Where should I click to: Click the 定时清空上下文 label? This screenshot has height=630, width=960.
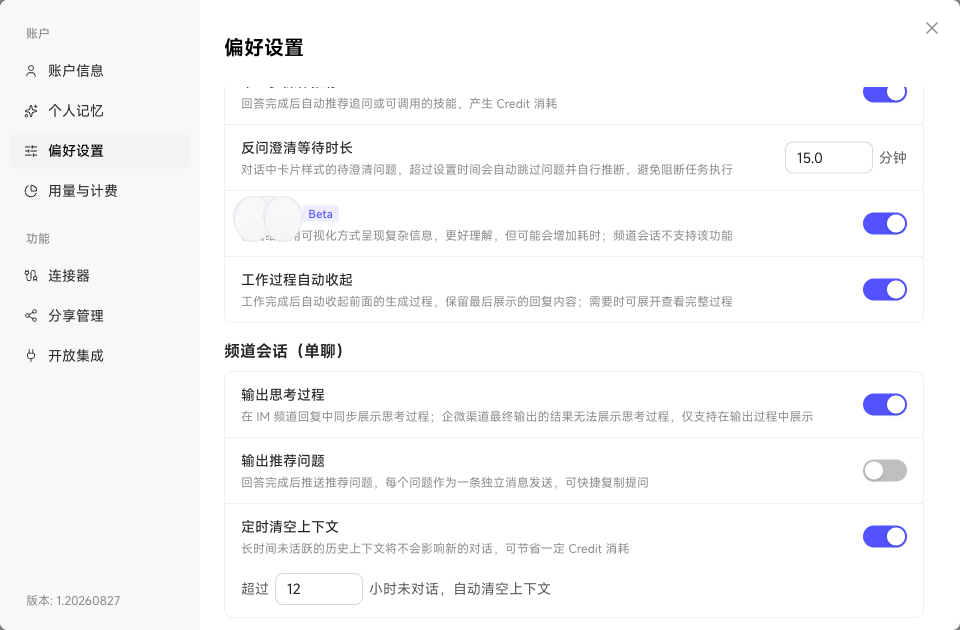290,527
